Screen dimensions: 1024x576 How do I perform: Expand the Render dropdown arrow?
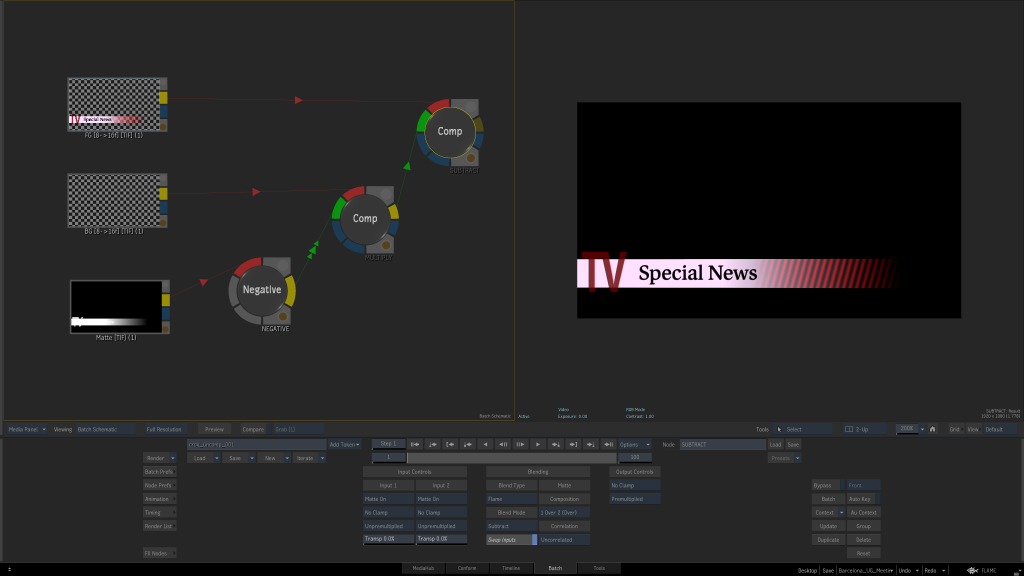click(172, 458)
